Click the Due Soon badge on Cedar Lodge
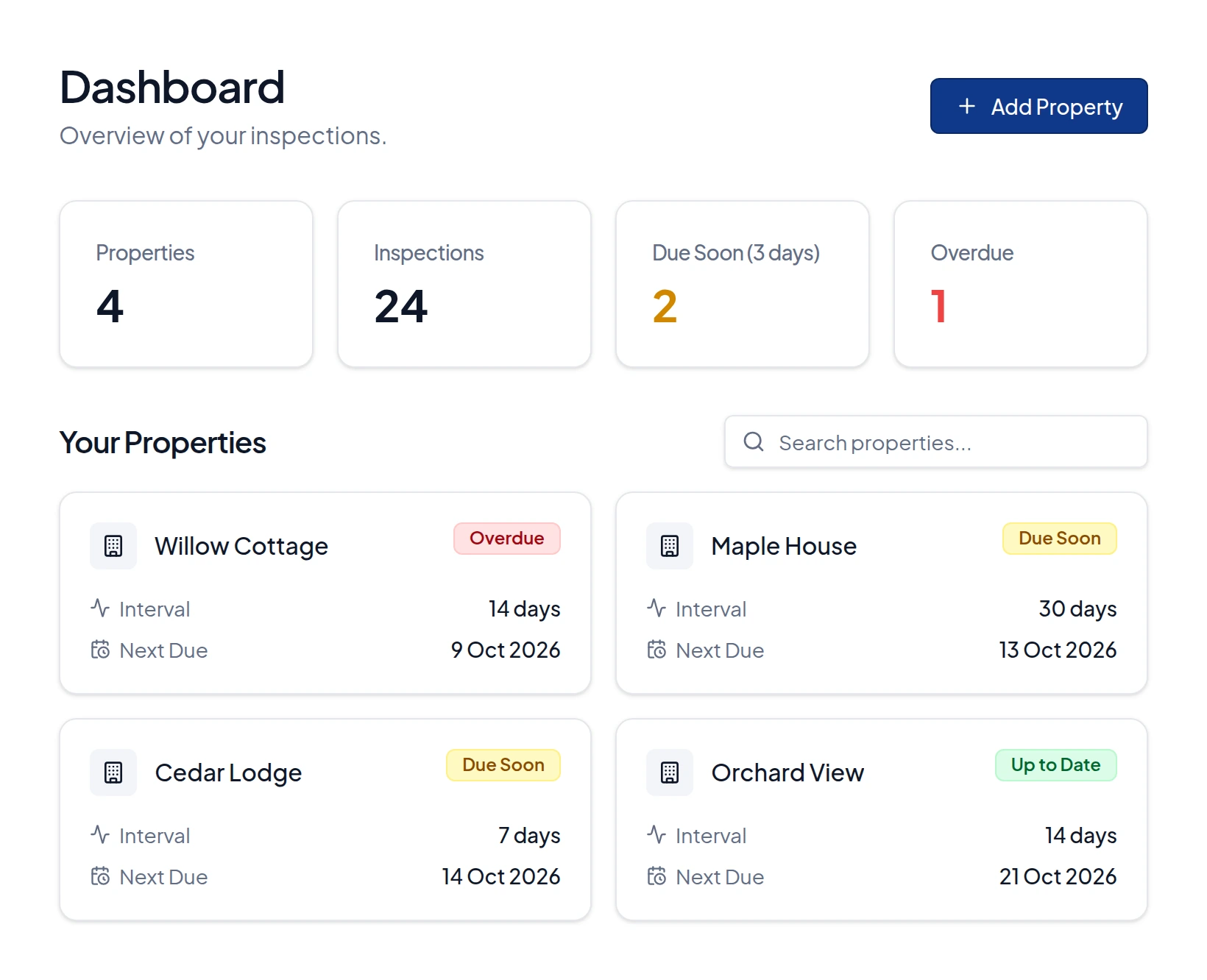 tap(503, 765)
